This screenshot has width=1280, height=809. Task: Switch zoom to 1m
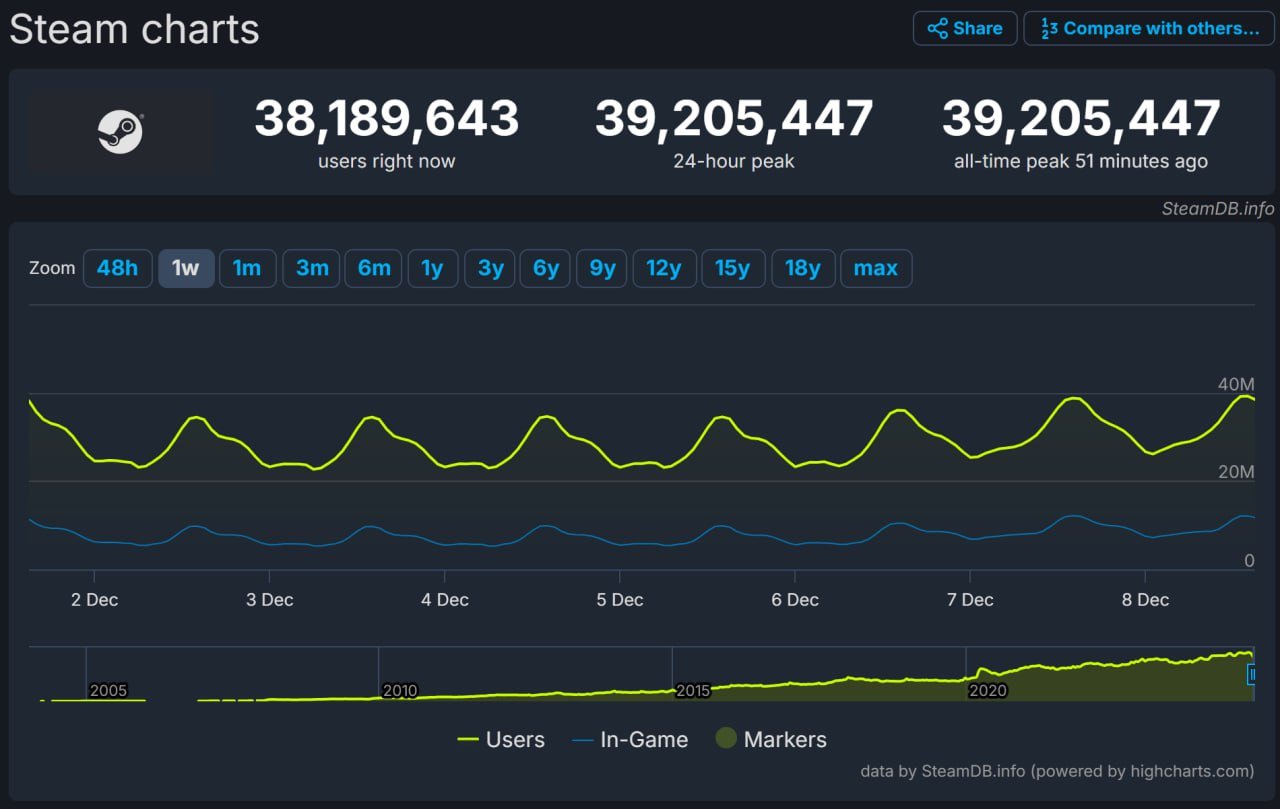[x=247, y=268]
